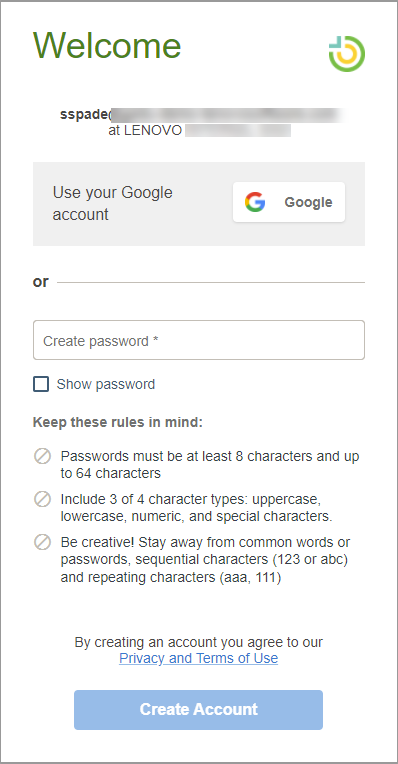Viewport: 398px width, 764px height.
Task: Click the Welcome heading
Action: (107, 45)
